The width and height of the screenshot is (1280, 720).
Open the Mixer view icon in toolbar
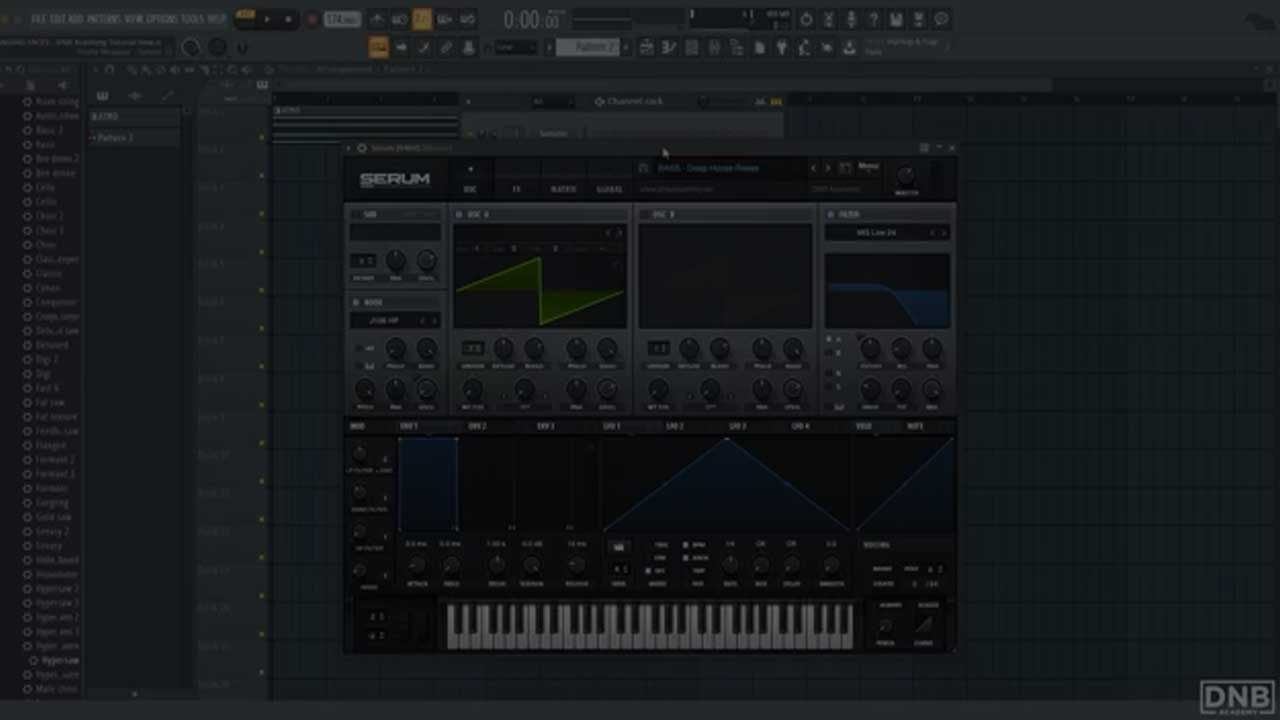(713, 47)
